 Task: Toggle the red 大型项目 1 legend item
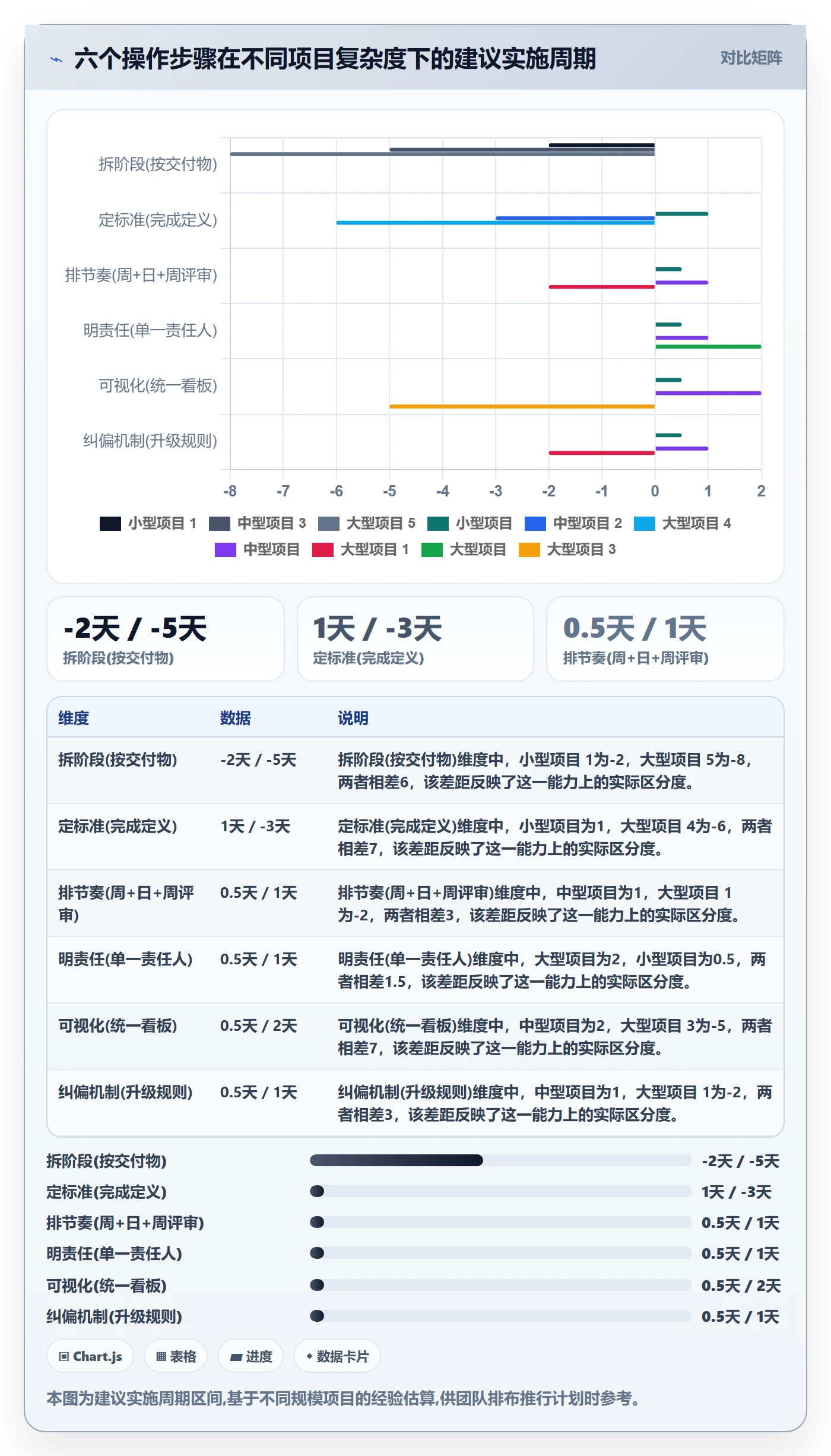(x=361, y=549)
